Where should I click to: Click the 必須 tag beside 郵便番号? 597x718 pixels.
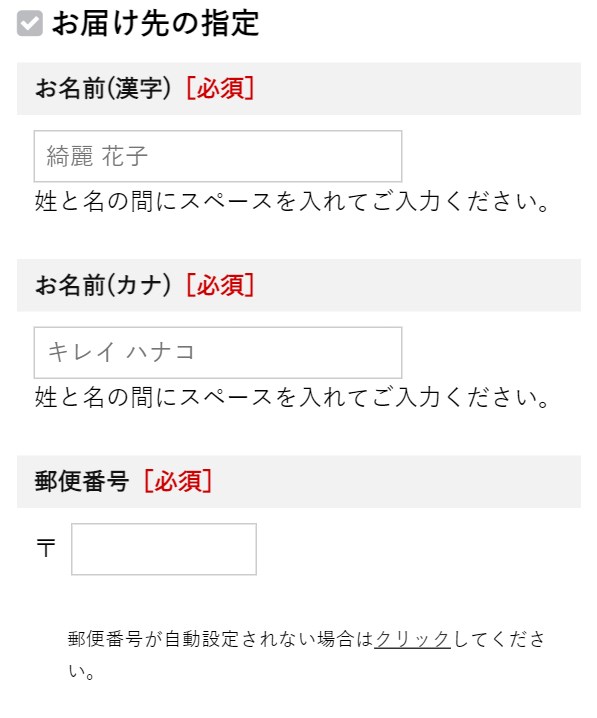178,482
